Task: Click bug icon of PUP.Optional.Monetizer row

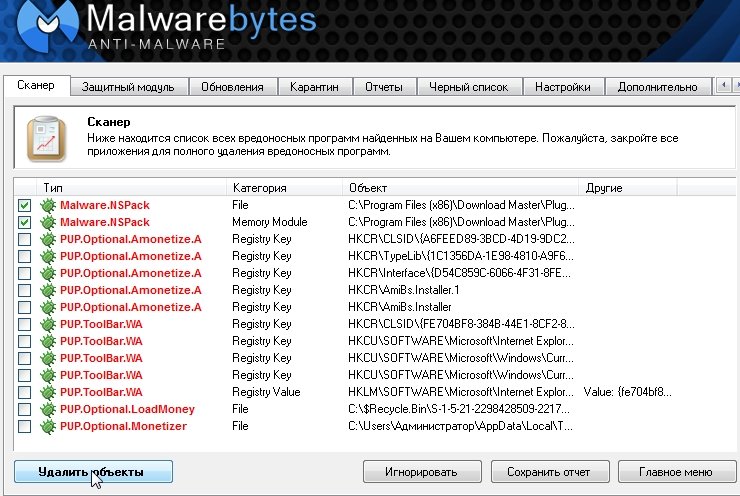Action: click(48, 426)
